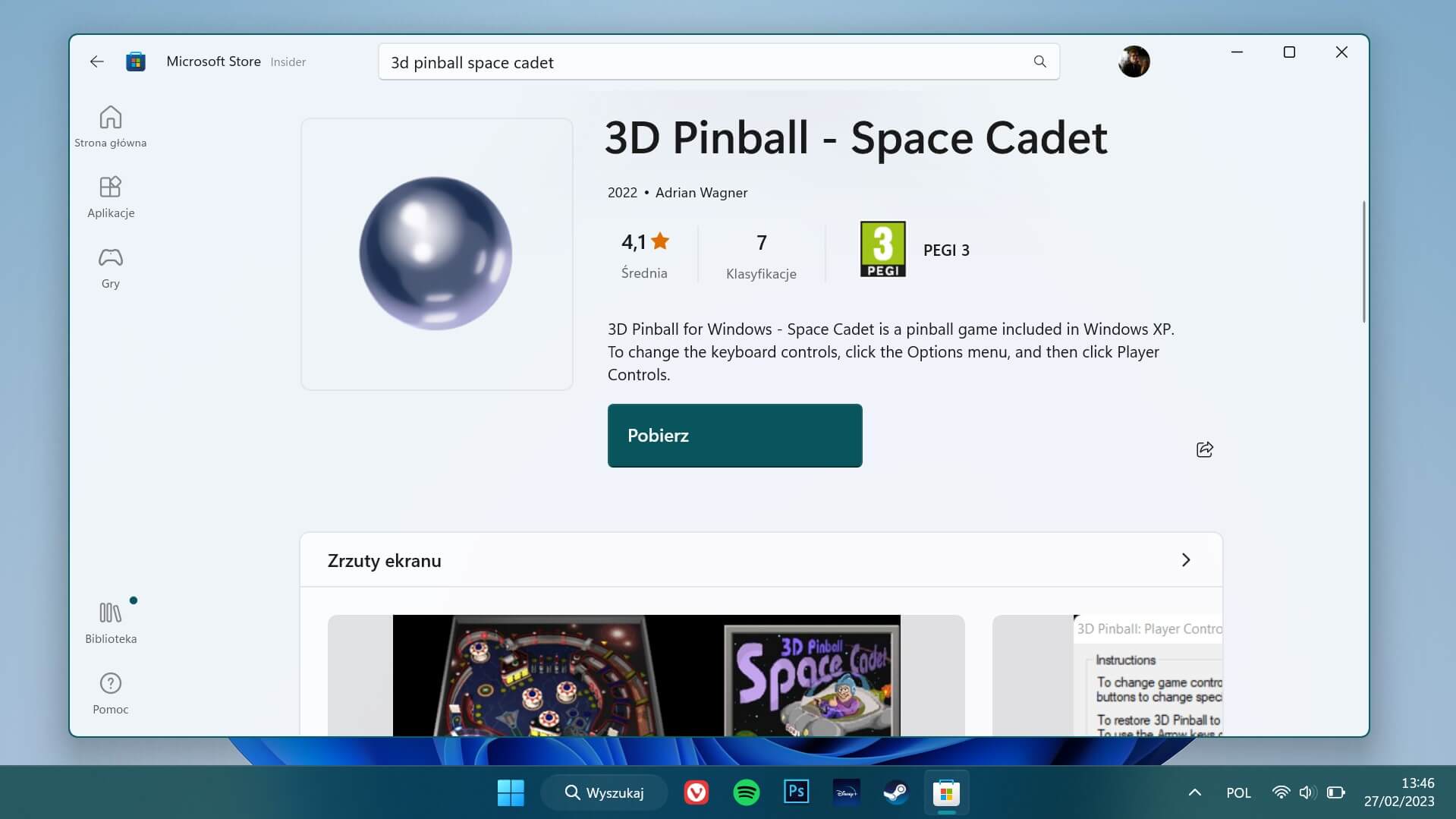Open Wyszukaj from the taskbar

(605, 792)
